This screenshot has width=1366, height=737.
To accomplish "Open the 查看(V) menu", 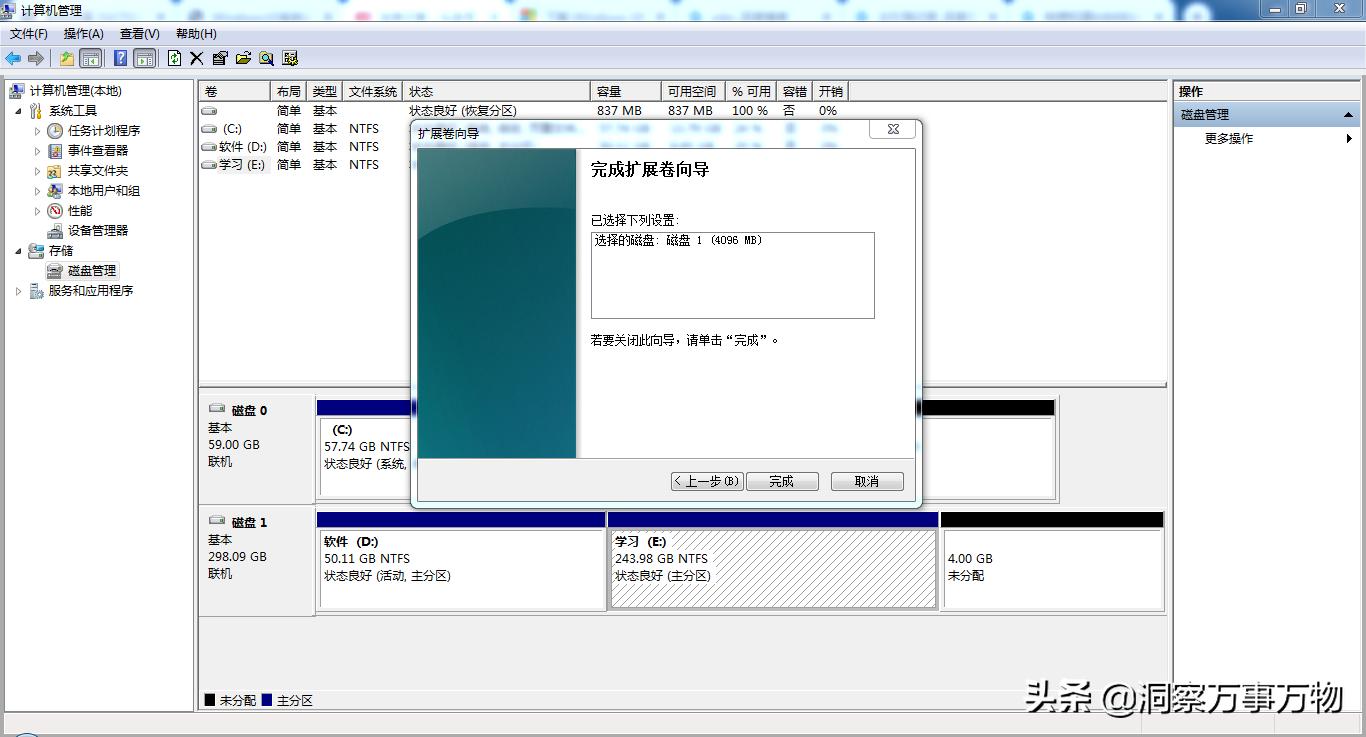I will pos(140,33).
